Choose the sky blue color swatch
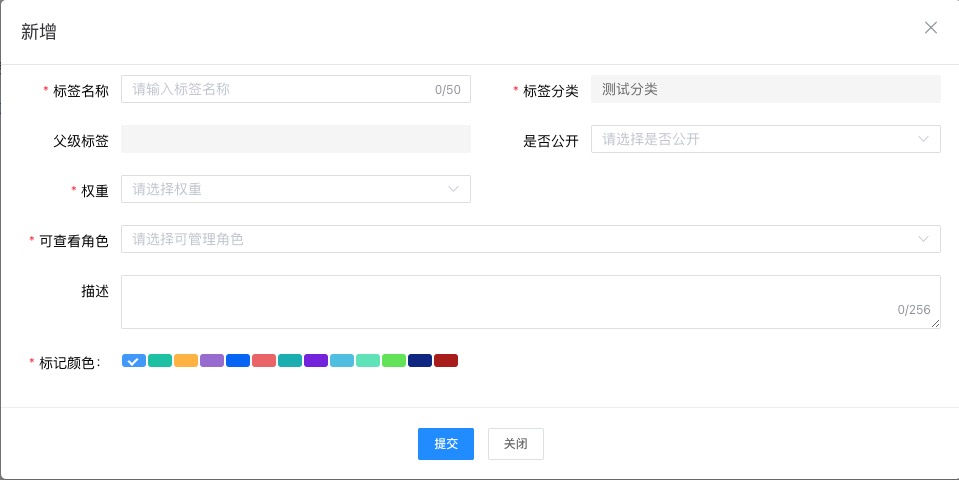The width and height of the screenshot is (959, 480). coord(342,361)
